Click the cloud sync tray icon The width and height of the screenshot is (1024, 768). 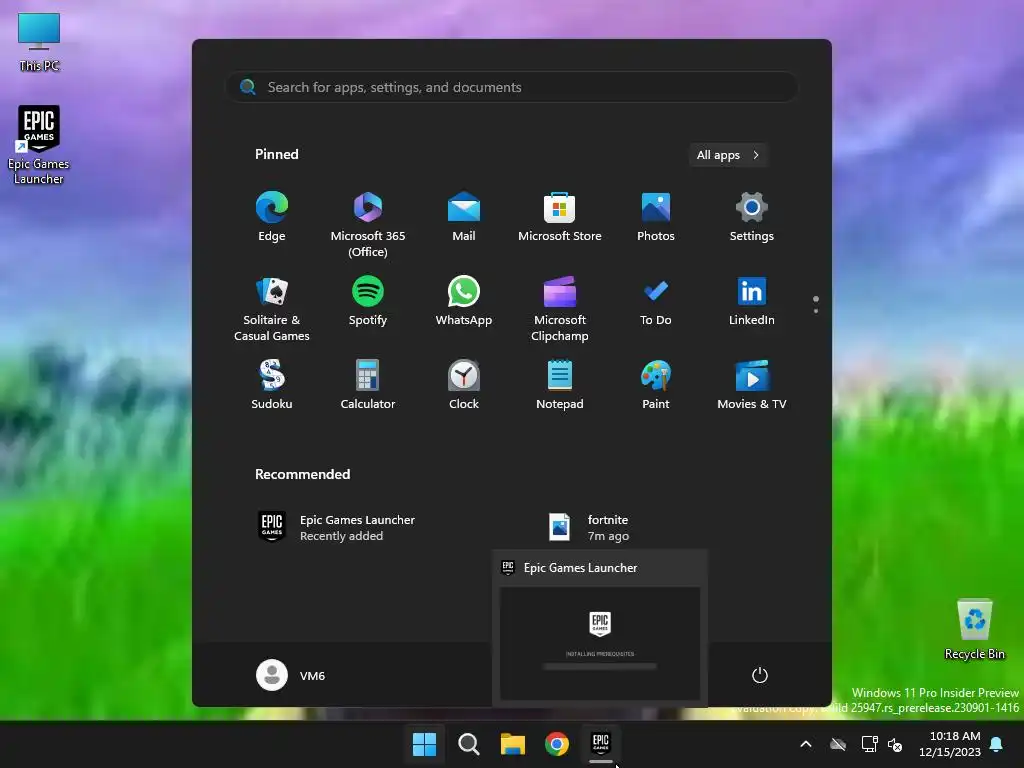[838, 744]
